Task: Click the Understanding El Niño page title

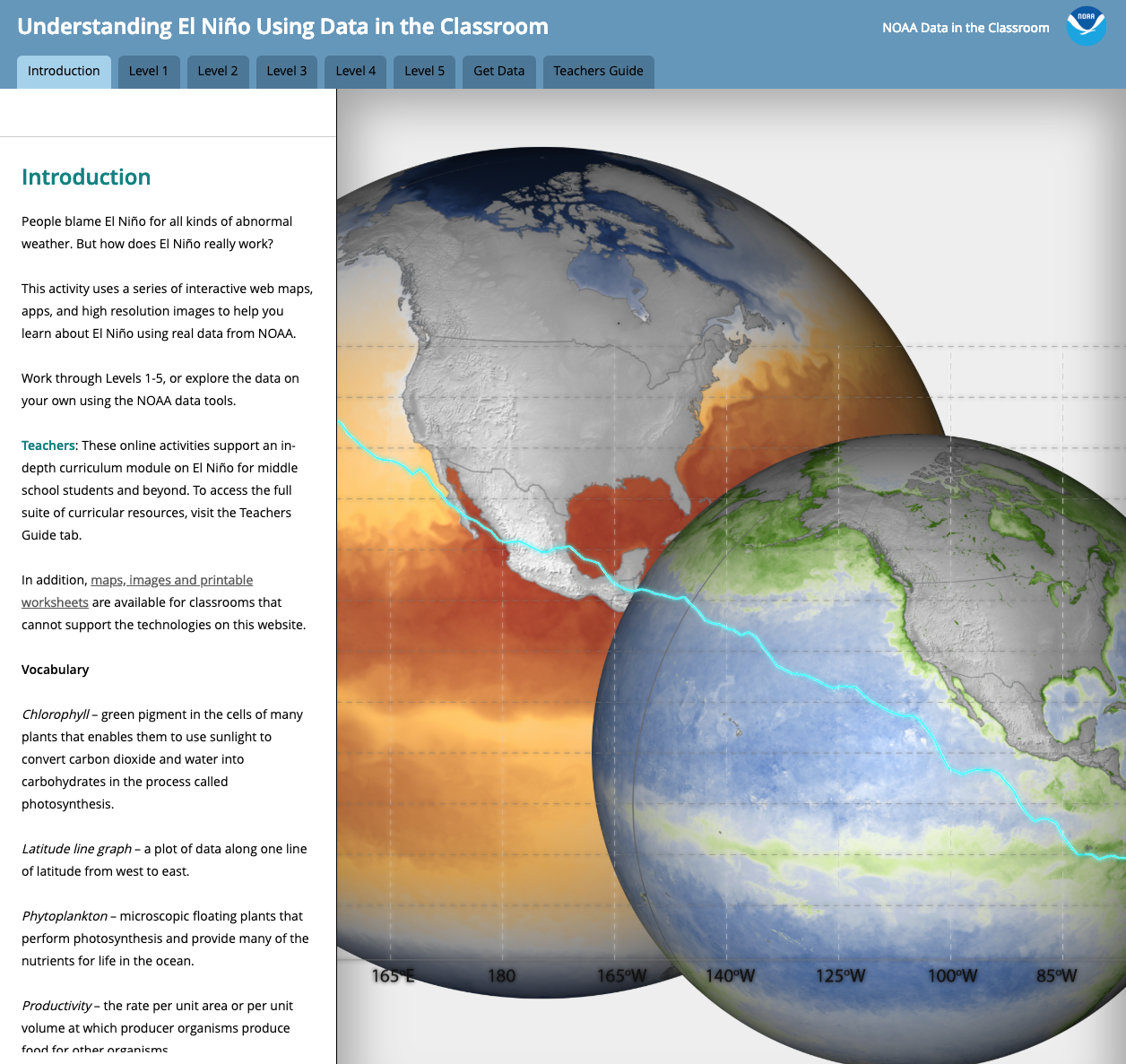Action: (x=281, y=26)
